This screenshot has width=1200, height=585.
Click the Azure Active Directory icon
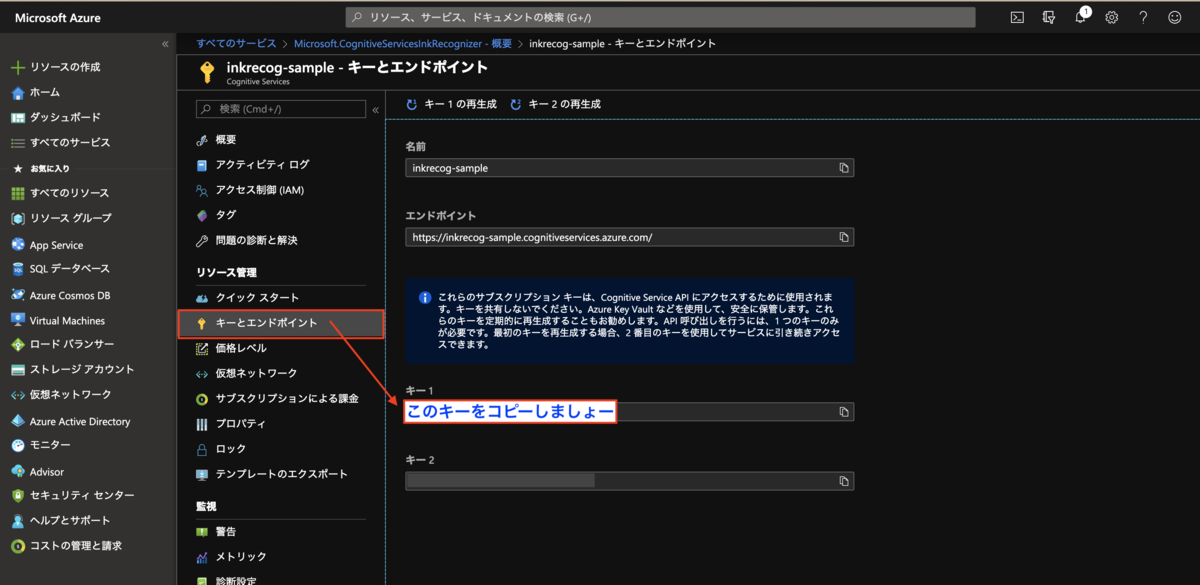[x=17, y=421]
